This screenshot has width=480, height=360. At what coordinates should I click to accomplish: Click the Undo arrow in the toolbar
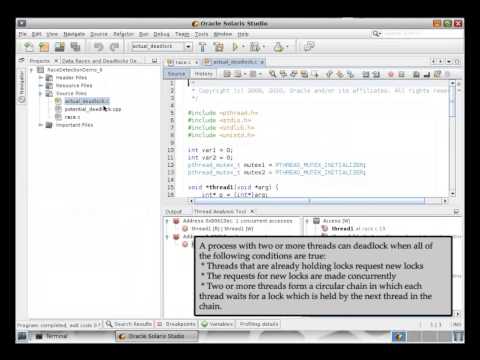coord(98,47)
